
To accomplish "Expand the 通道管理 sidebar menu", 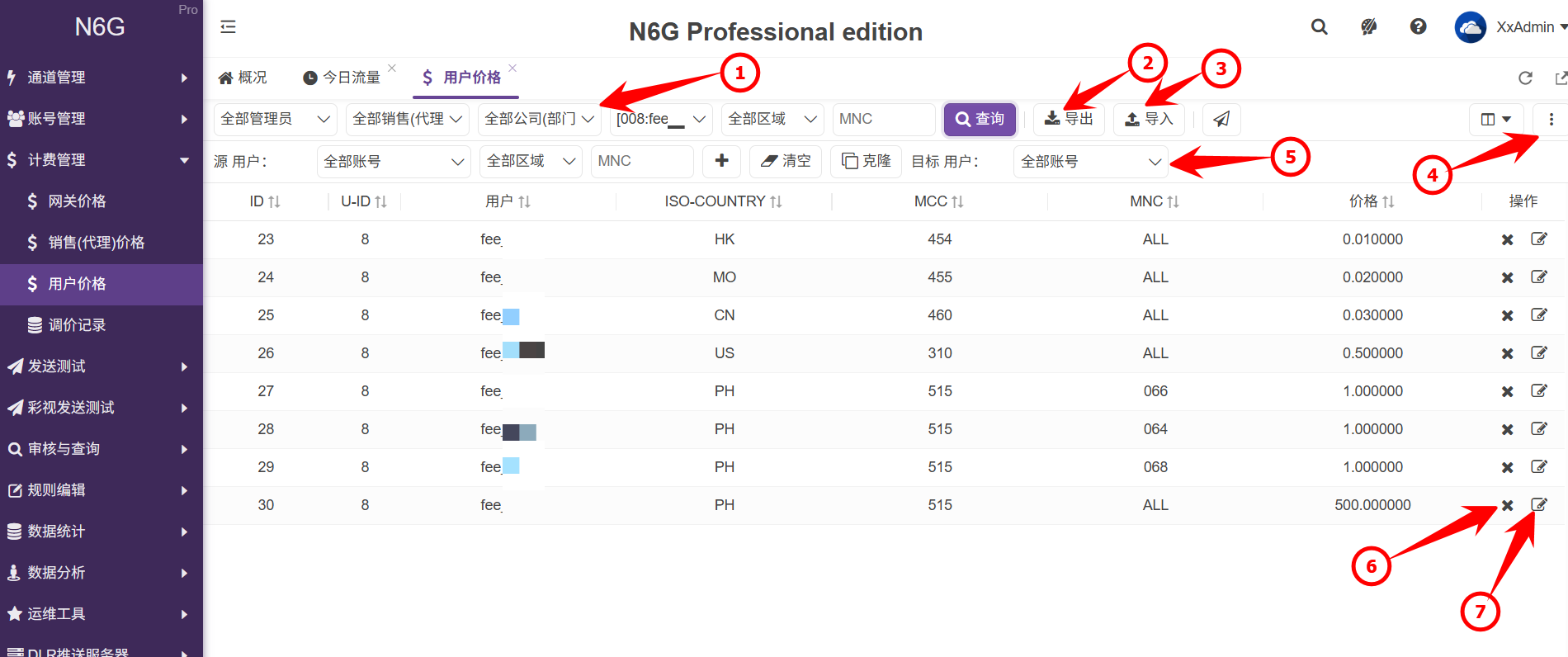I will click(102, 78).
